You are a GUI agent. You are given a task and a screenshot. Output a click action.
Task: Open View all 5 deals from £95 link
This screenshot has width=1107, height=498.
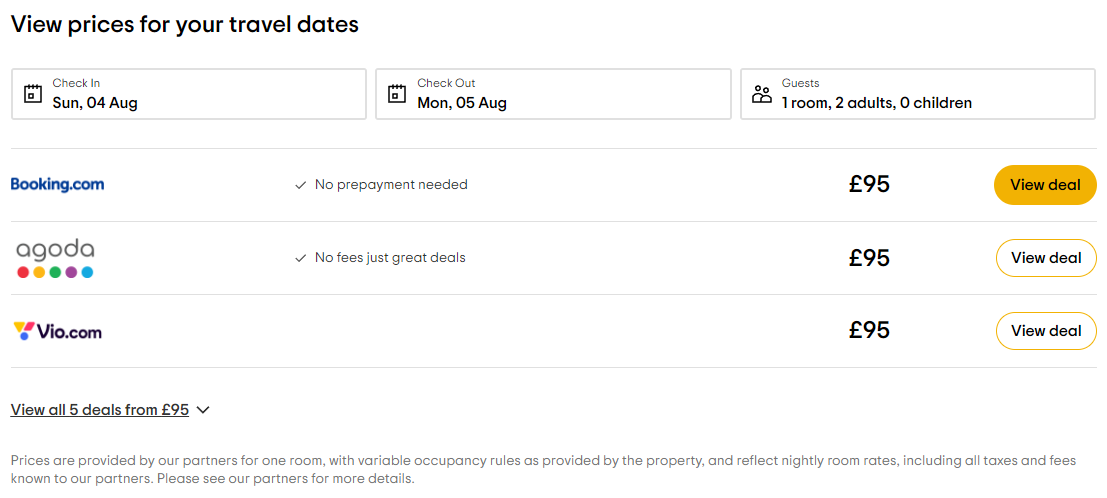pos(100,410)
